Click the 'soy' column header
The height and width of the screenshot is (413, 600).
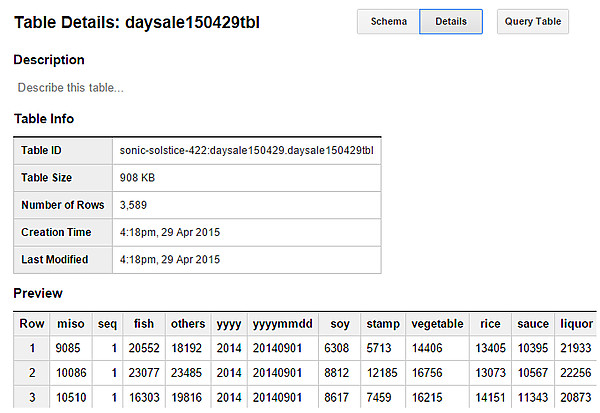[x=340, y=324]
